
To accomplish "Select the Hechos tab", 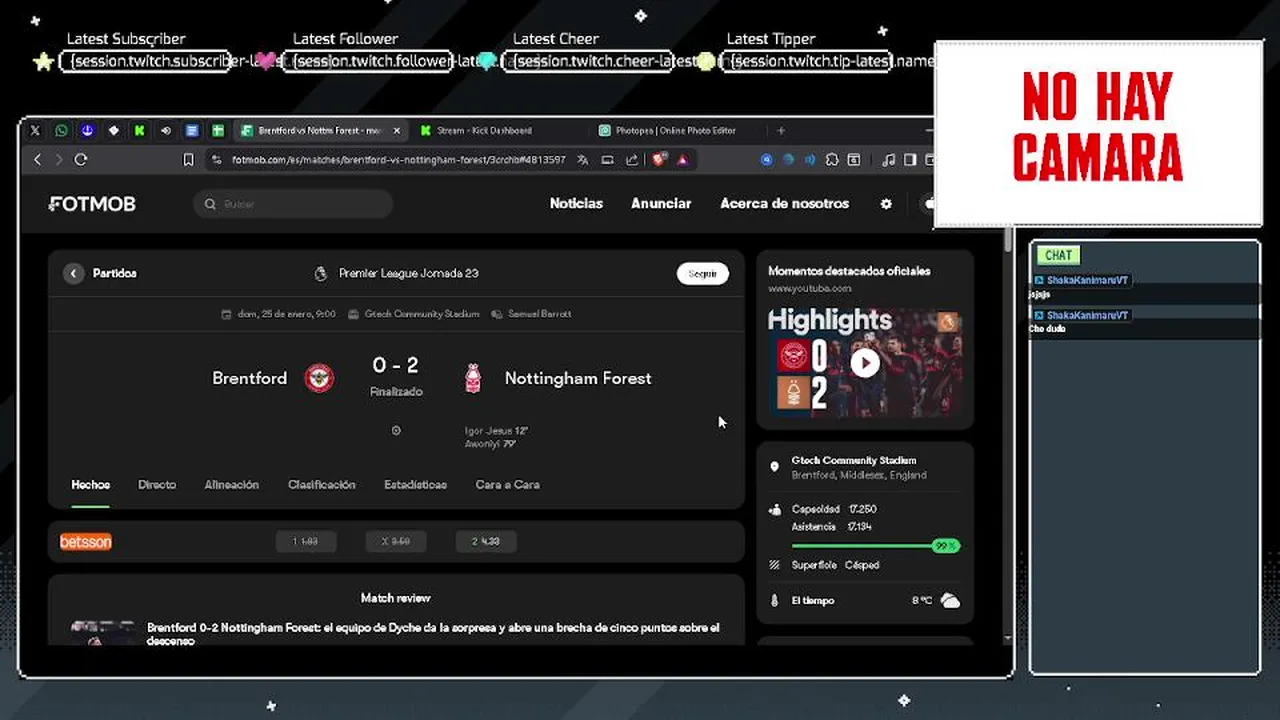I will [90, 485].
